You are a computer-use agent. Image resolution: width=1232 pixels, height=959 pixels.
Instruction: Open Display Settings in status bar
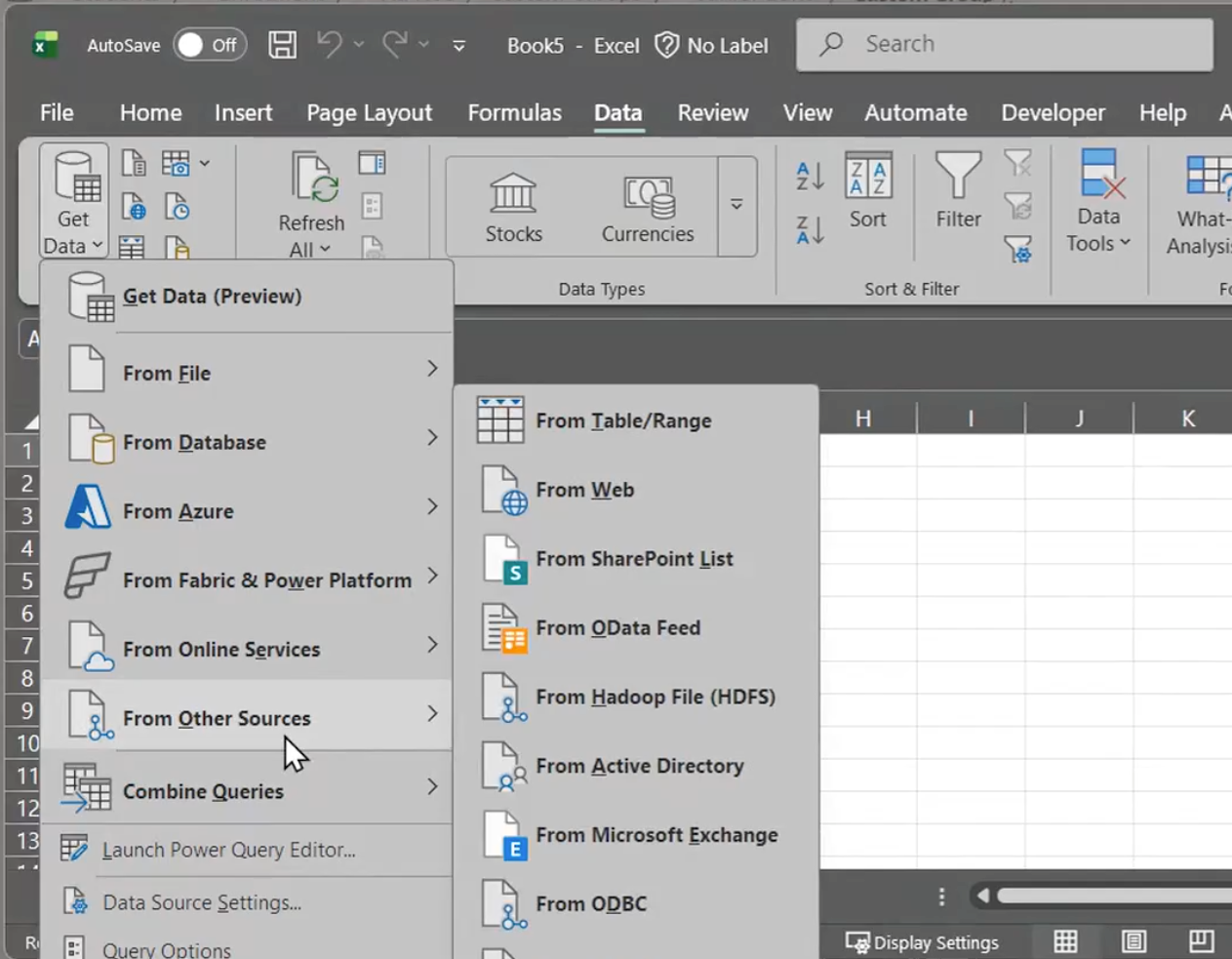(923, 942)
